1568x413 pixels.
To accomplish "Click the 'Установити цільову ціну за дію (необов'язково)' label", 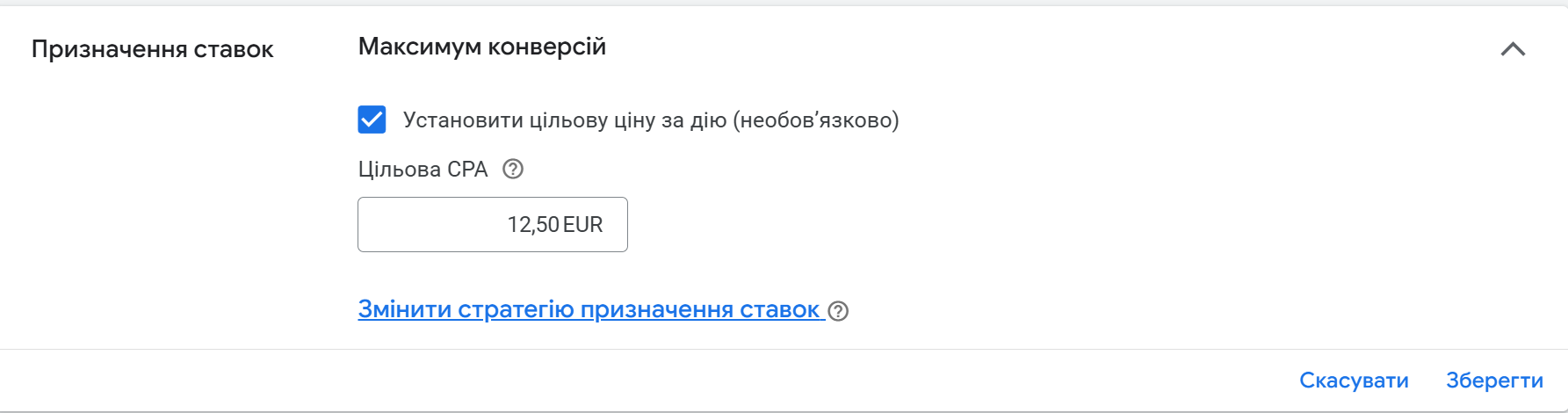I will [650, 120].
